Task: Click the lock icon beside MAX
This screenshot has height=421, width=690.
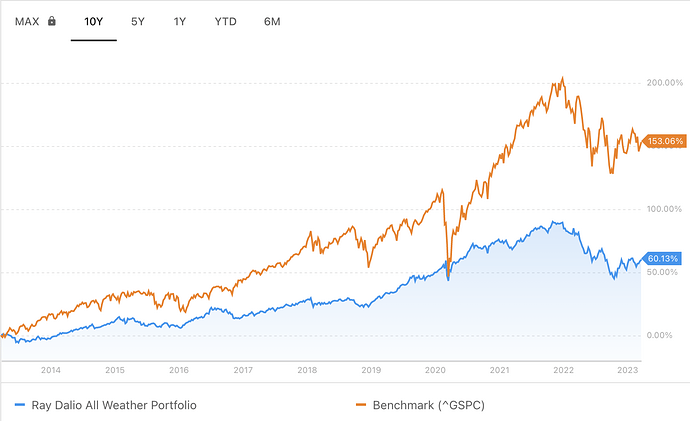Action: [51, 21]
